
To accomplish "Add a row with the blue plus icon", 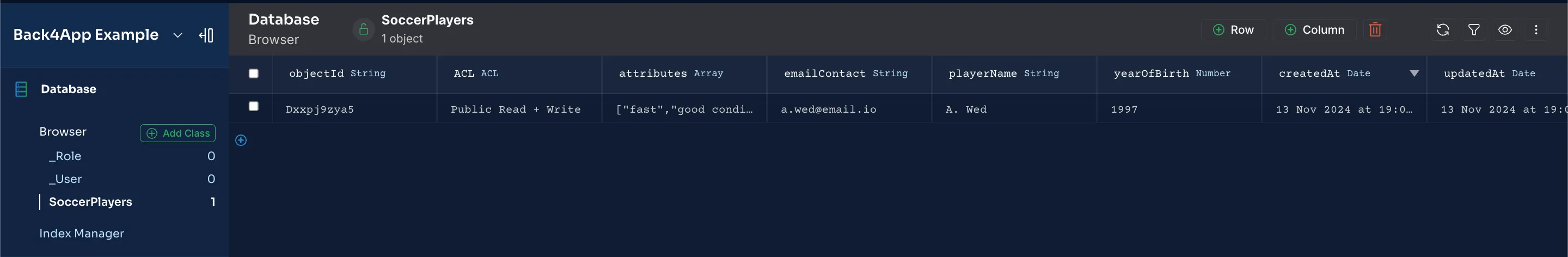I will coord(241,140).
